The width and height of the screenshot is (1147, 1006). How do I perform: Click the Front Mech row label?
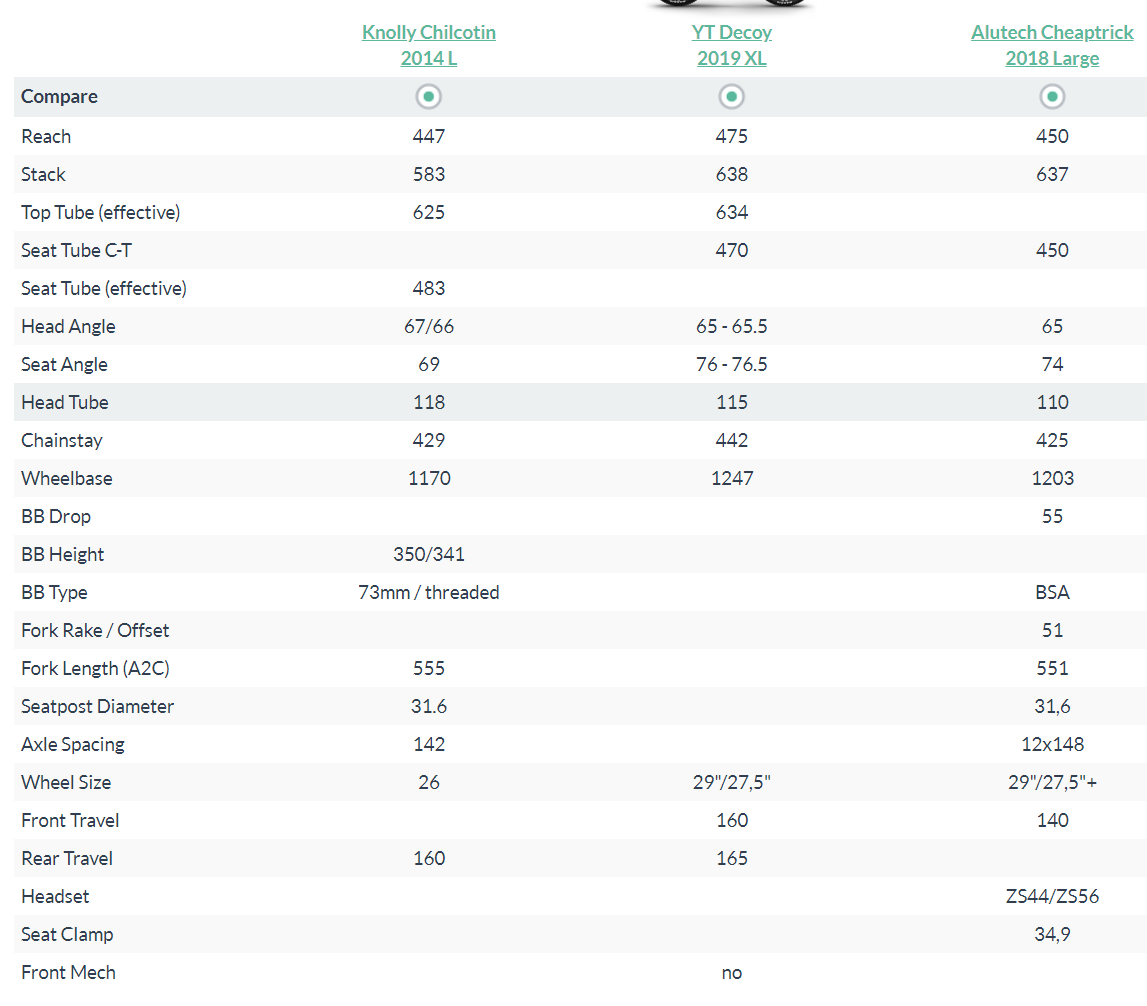(x=68, y=972)
